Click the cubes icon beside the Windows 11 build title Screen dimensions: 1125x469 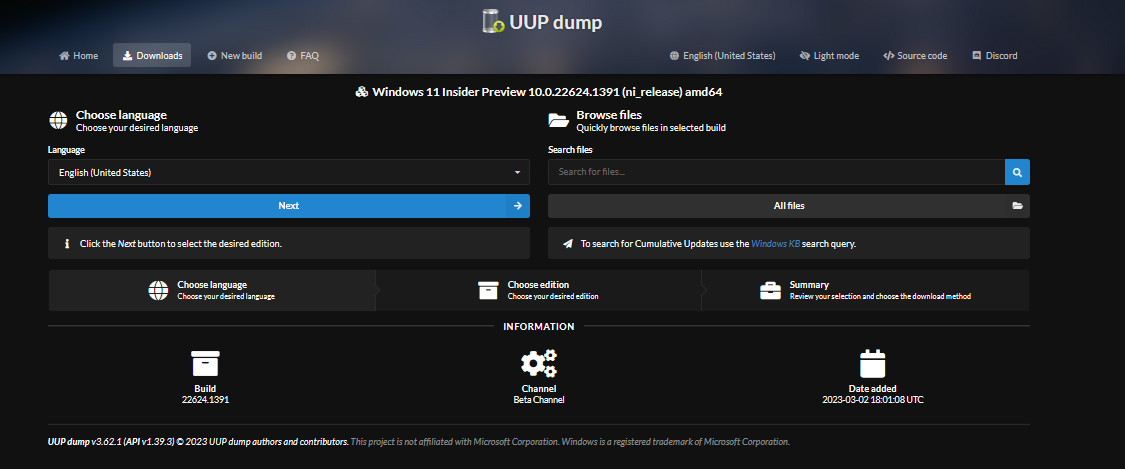pos(362,92)
